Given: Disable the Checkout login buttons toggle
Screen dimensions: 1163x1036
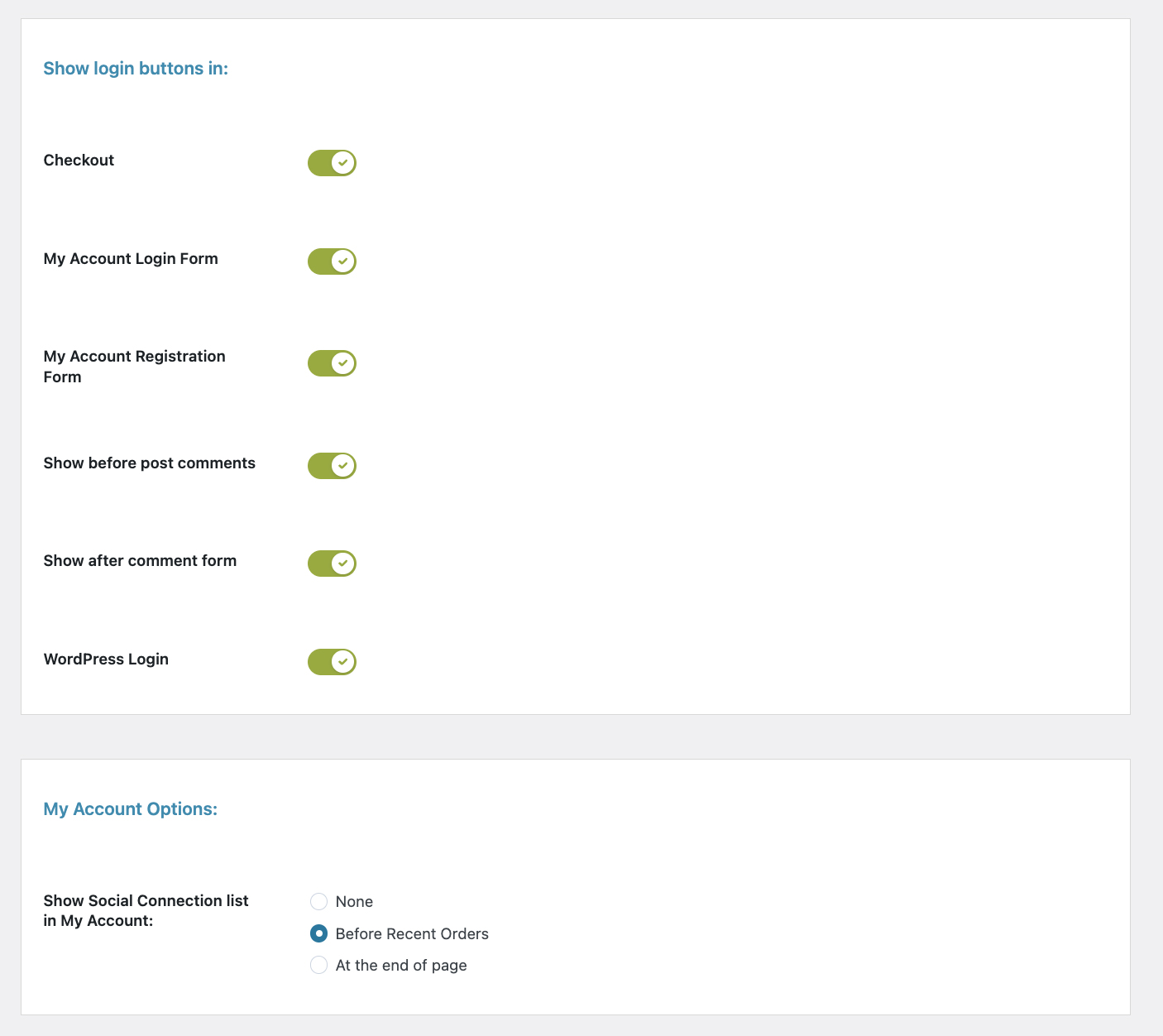Looking at the screenshot, I should coord(332,163).
